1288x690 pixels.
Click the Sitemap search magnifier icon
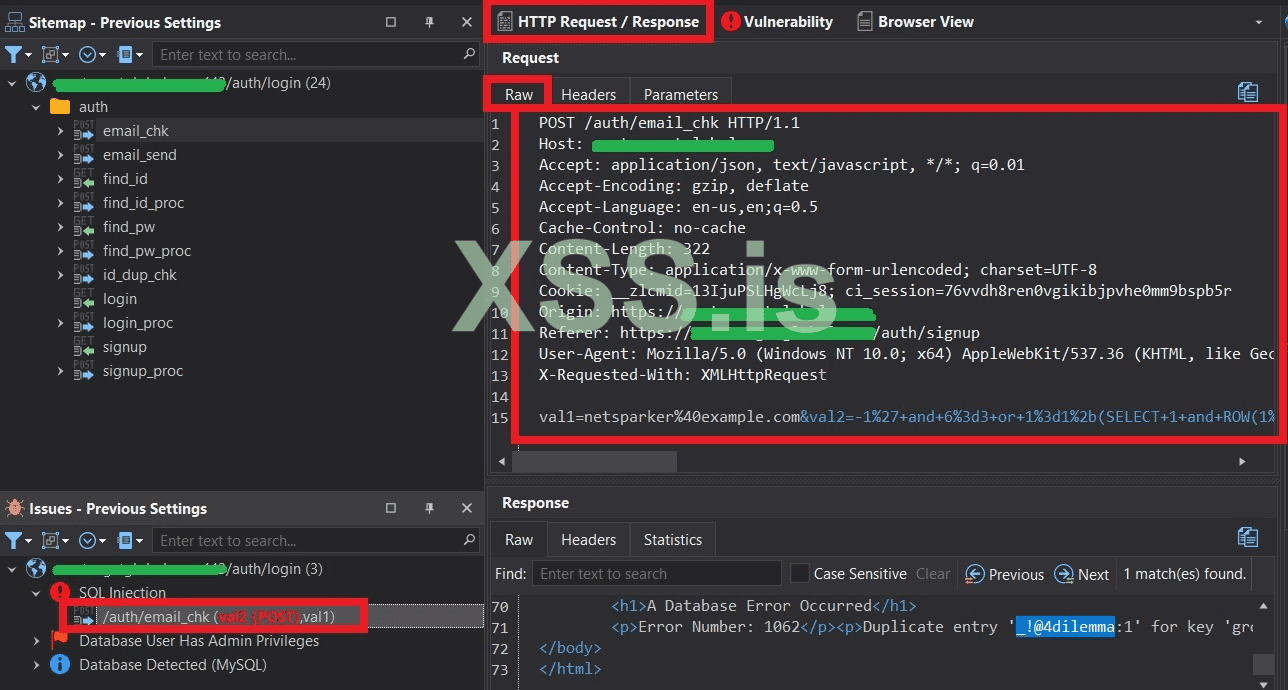pyautogui.click(x=470, y=54)
